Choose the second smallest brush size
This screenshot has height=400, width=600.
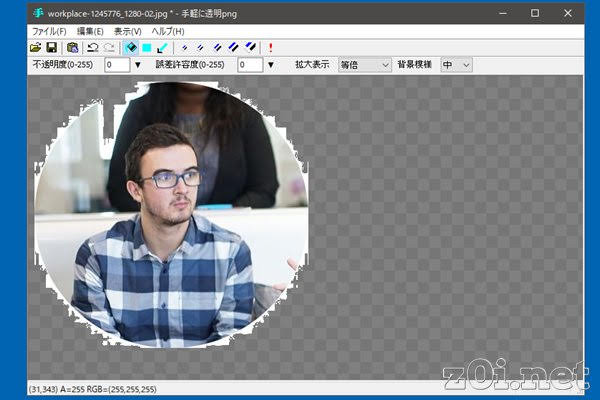(201, 48)
